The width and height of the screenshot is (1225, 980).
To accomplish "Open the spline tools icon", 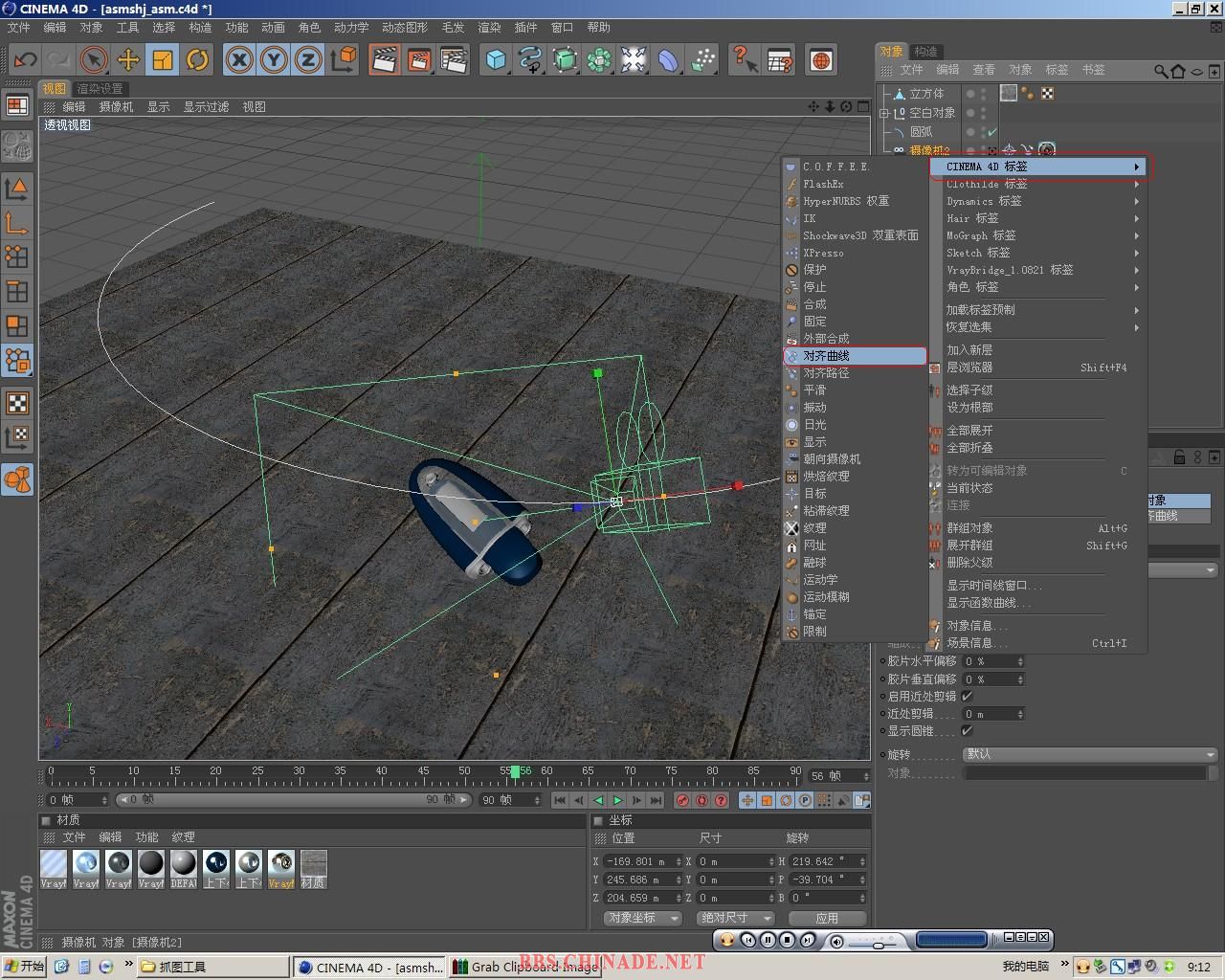I will click(x=530, y=60).
